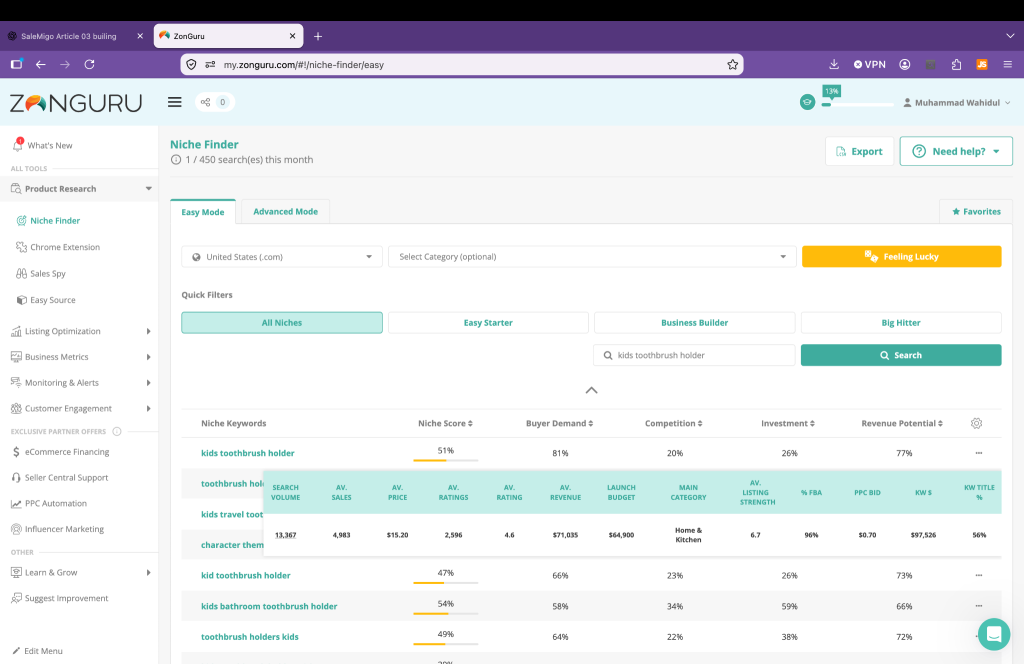Image resolution: width=1024 pixels, height=664 pixels.
Task: Open the United States marketplace dropdown
Action: (281, 257)
